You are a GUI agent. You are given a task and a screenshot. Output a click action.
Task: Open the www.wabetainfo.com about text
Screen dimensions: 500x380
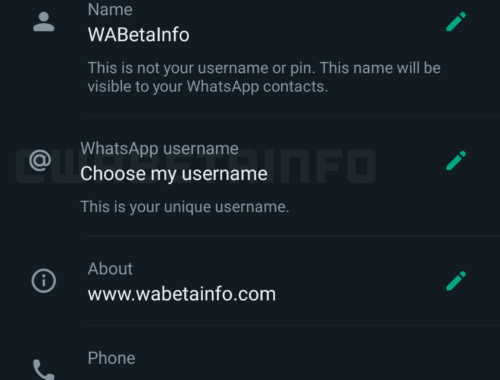click(x=182, y=294)
